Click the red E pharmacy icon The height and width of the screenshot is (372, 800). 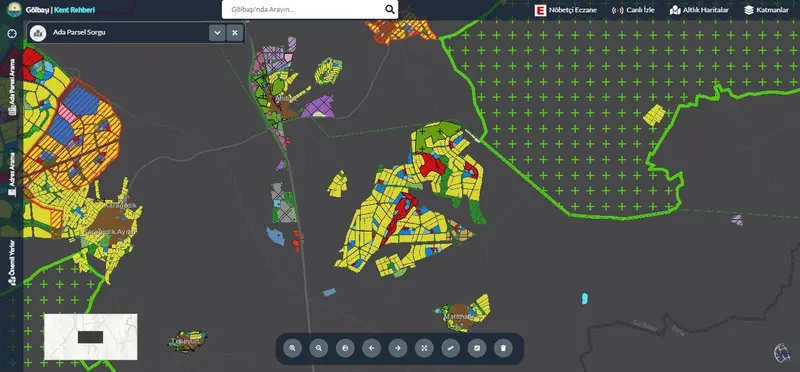540,10
